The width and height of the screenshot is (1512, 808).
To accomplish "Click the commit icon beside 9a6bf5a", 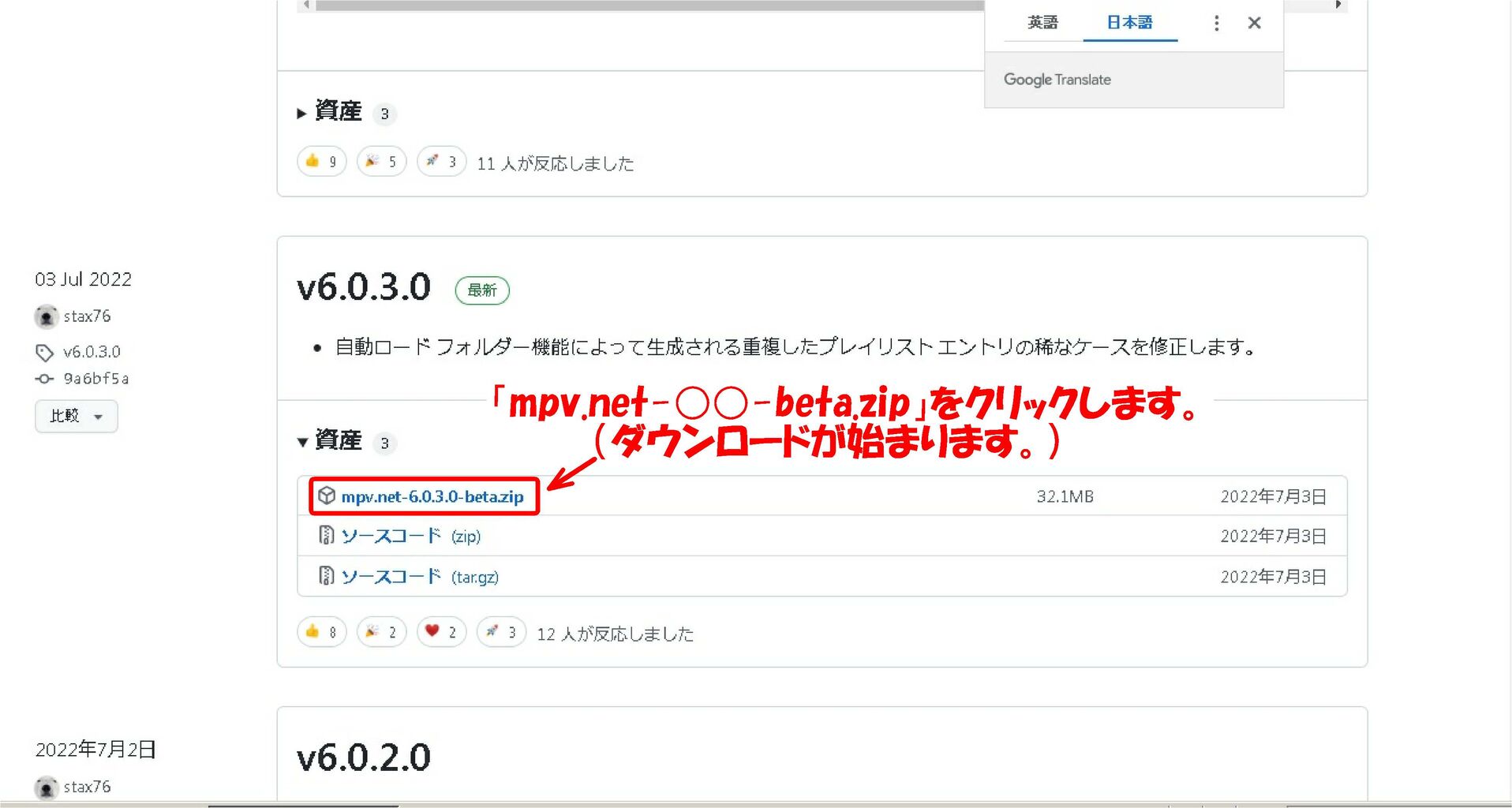I will (x=46, y=379).
